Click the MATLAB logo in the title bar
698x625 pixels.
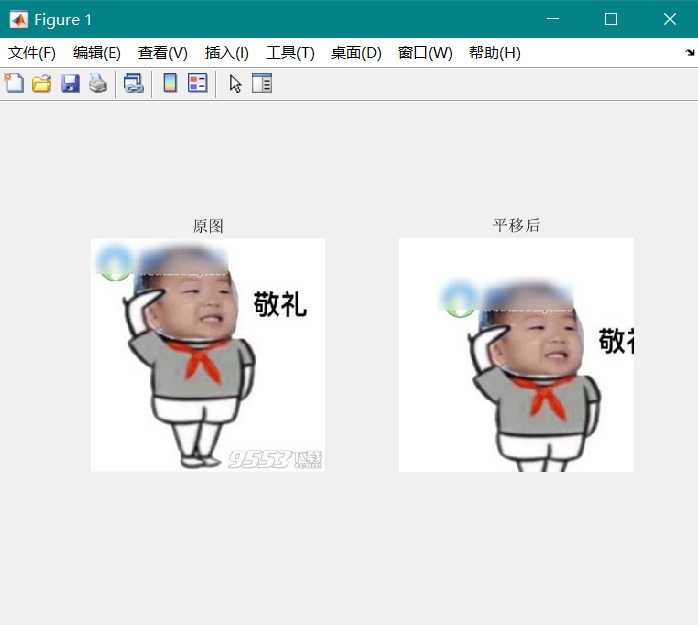tap(19, 20)
